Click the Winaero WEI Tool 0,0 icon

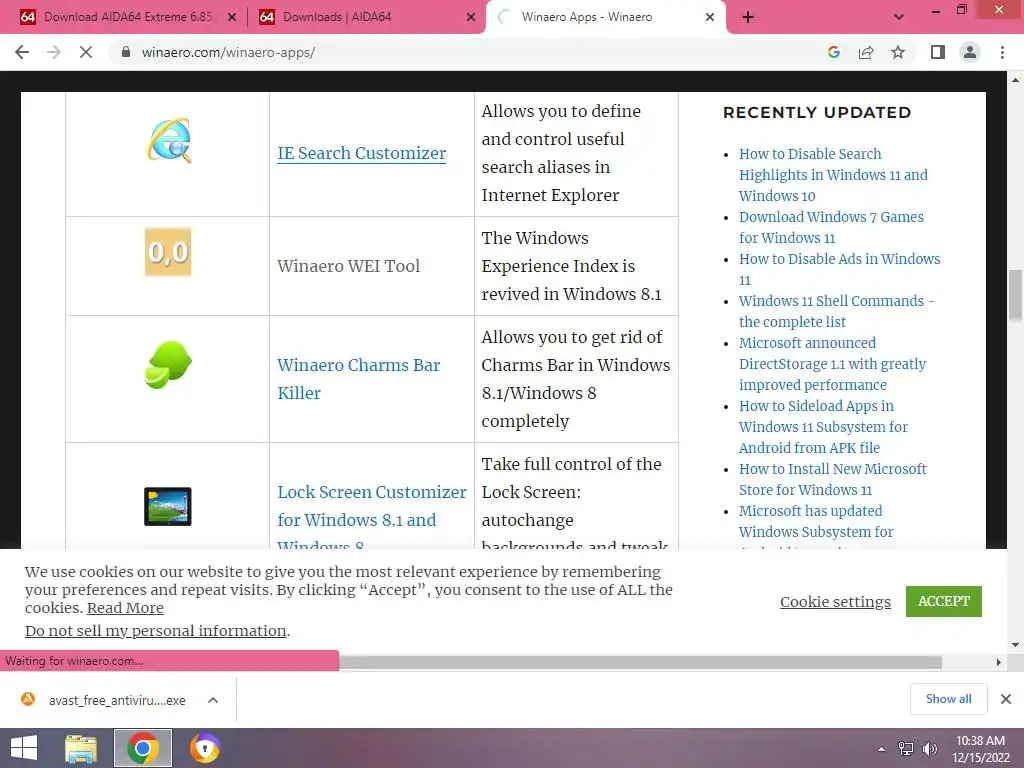168,252
